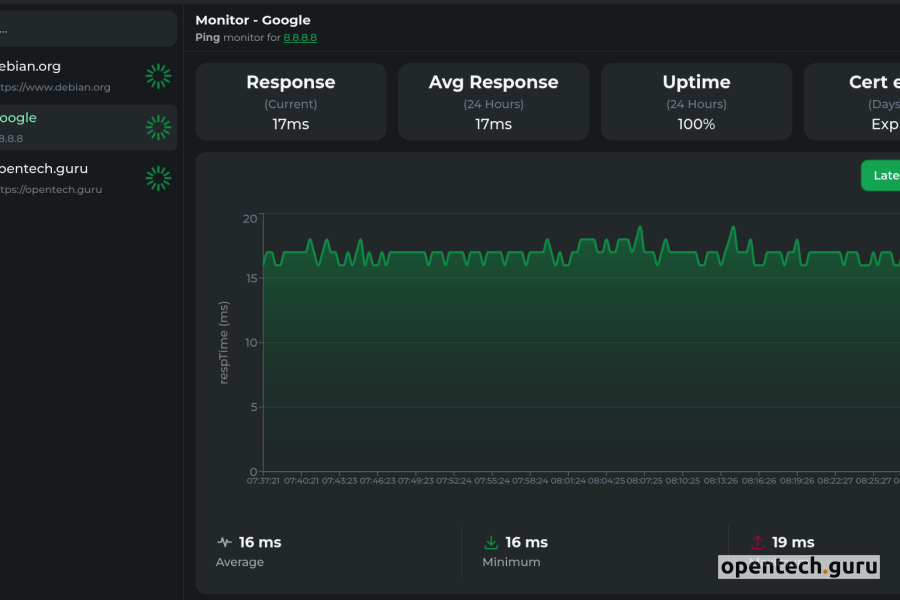Expand the Cert expiry stat card
This screenshot has height=600, width=900.
tap(860, 101)
